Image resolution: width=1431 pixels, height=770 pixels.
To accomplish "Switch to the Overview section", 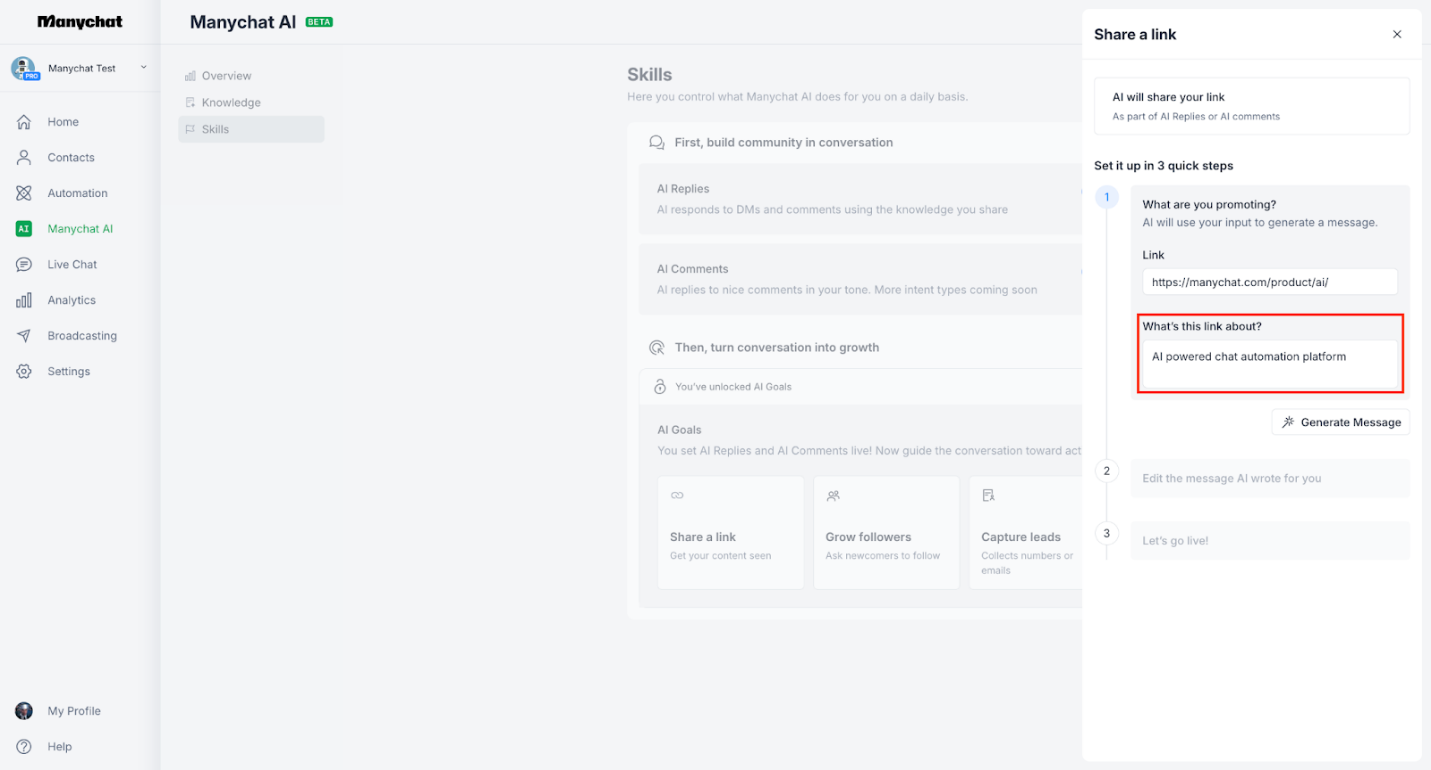I will pos(225,74).
